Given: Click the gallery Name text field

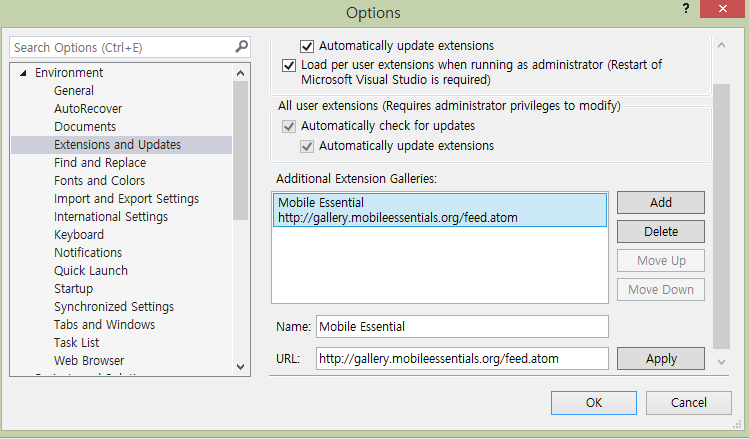Looking at the screenshot, I should pyautogui.click(x=462, y=327).
